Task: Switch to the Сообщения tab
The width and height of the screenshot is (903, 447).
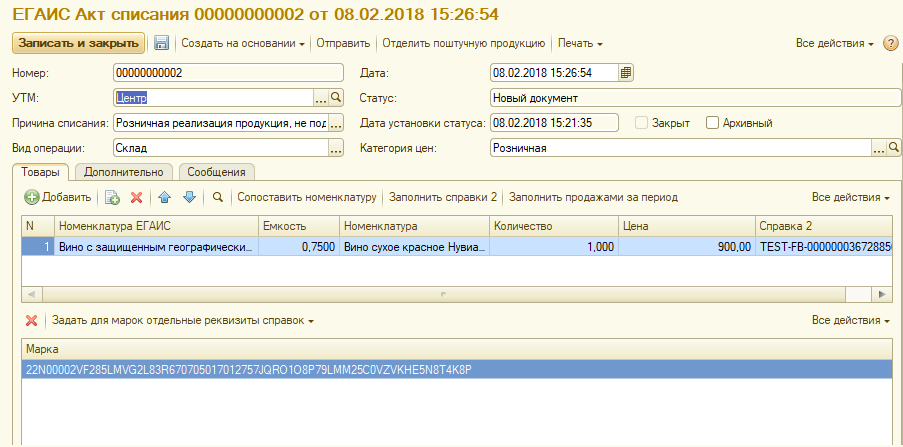Action: point(216,172)
